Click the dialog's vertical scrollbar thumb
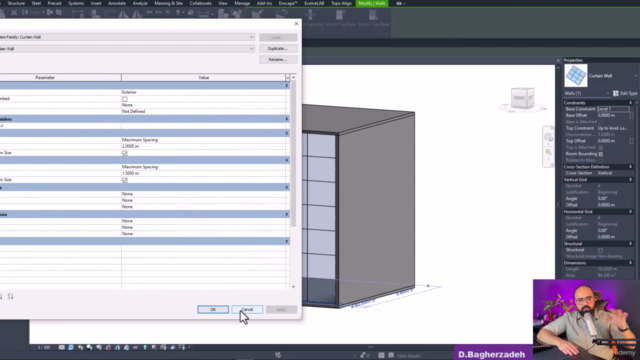 [293, 153]
